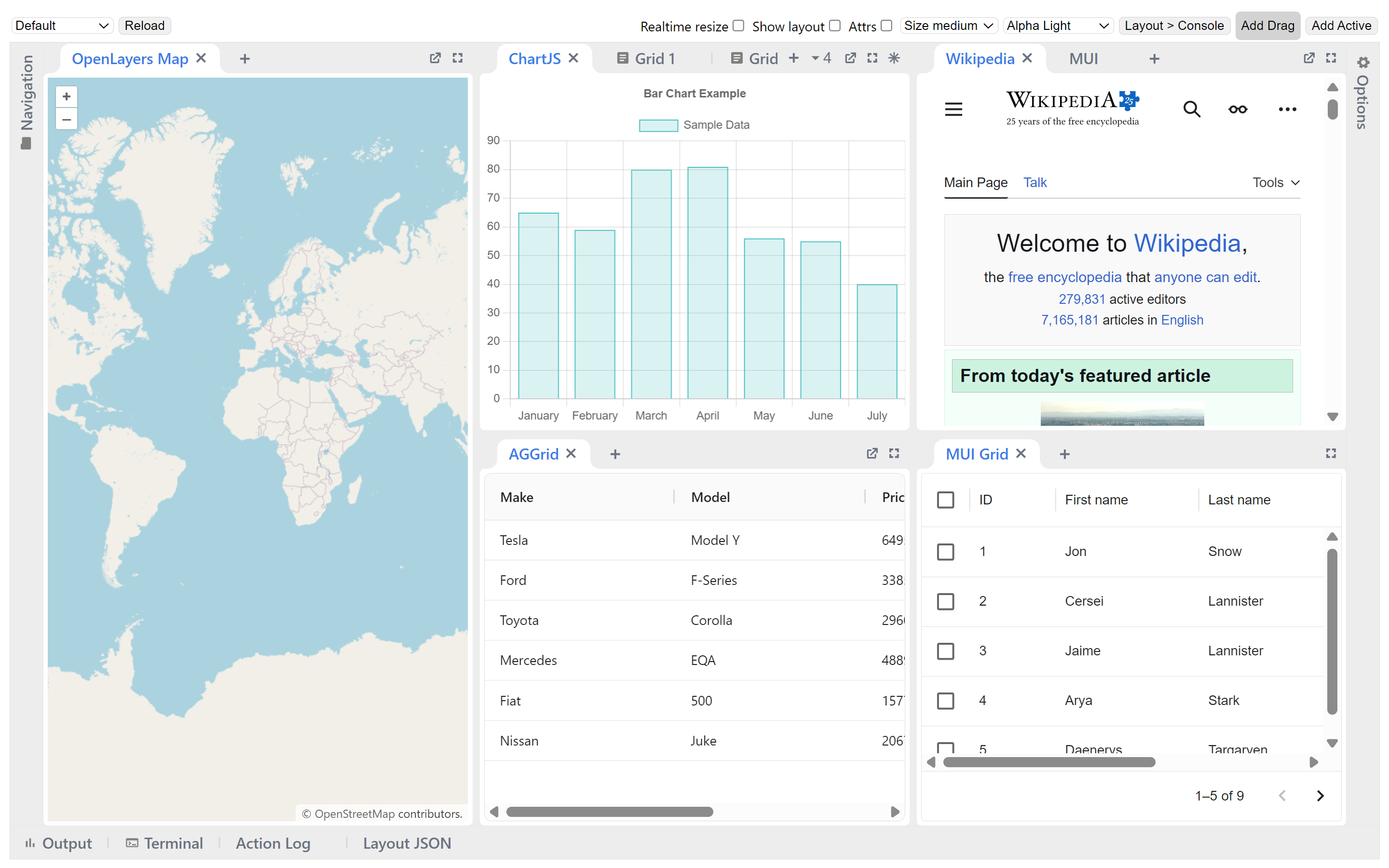Pop out the Wikipedia tabset
The height and width of the screenshot is (868, 1389).
pos(1309,58)
